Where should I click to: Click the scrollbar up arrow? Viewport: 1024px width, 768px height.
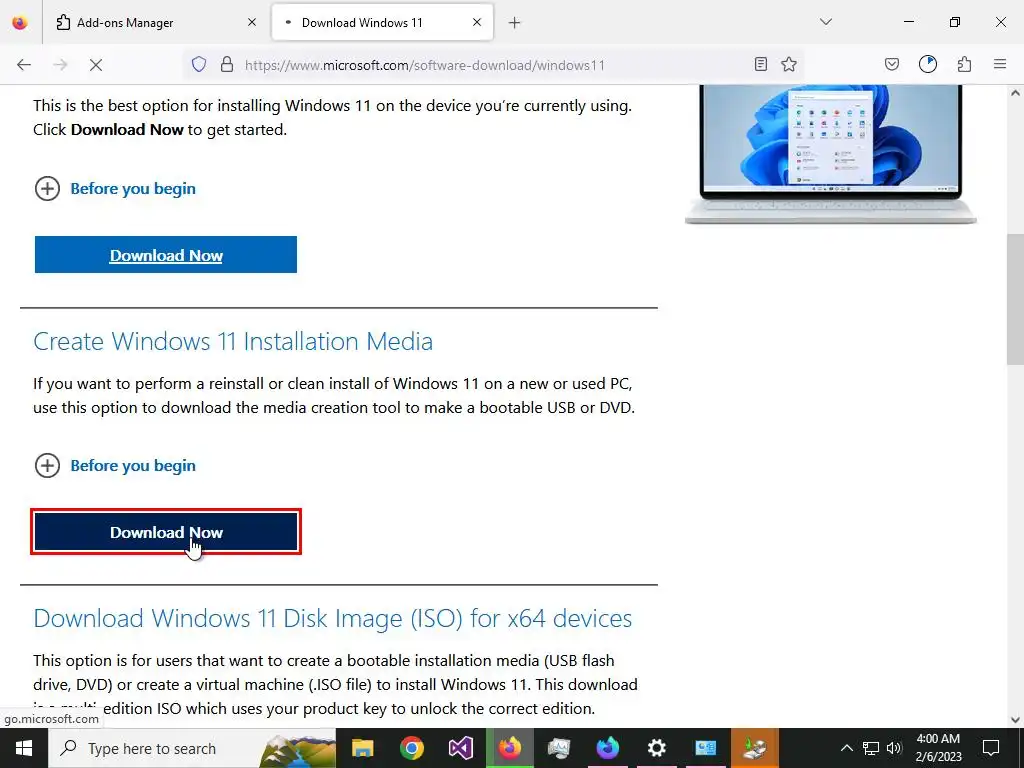coord(1016,93)
